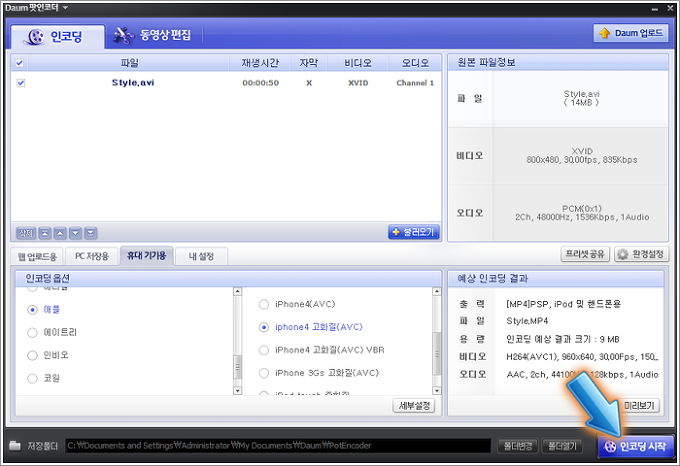This screenshot has height=466, width=680.
Task: Select the 애플 radio button
Action: point(33,310)
